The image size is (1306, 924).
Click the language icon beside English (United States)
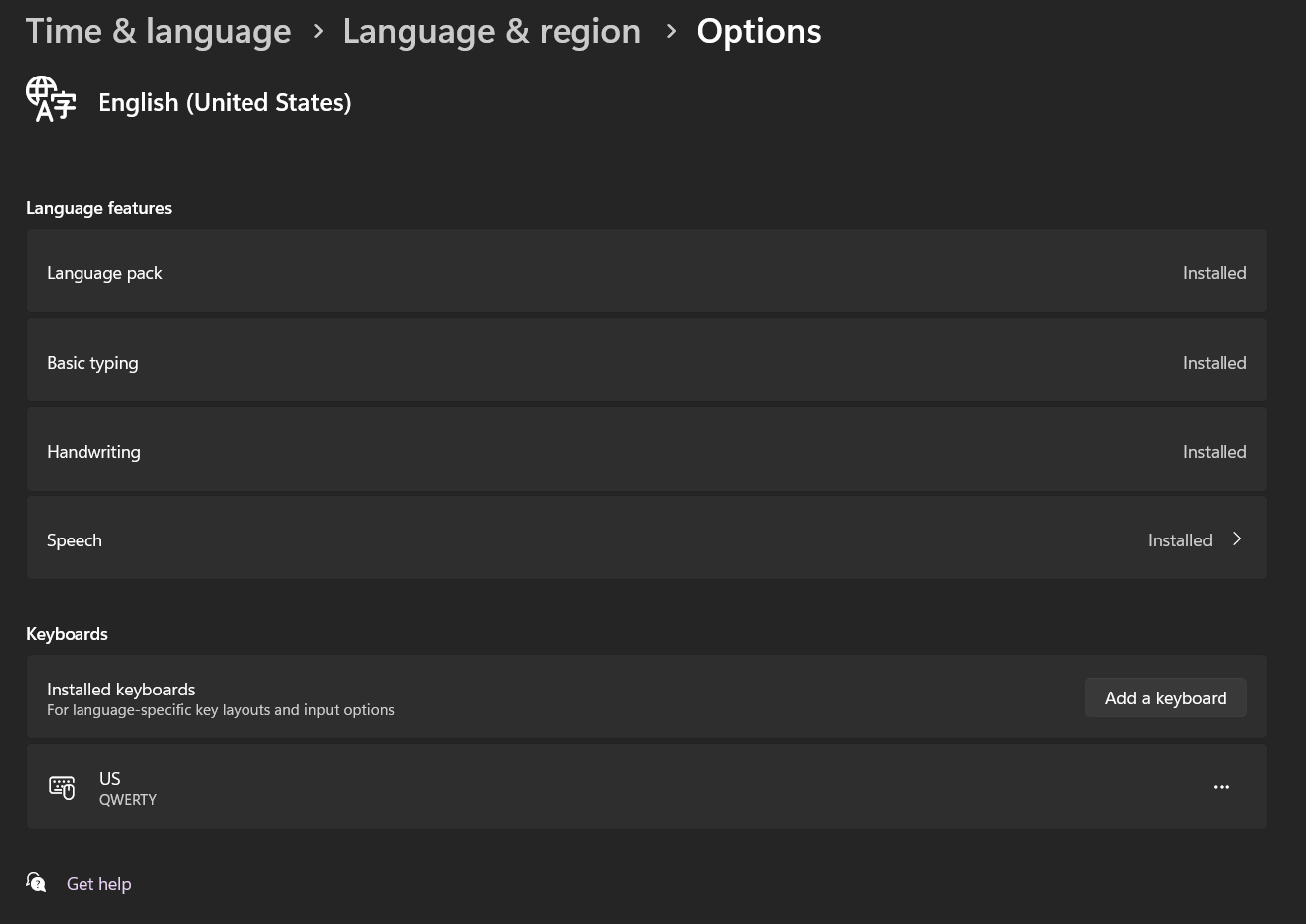point(51,99)
